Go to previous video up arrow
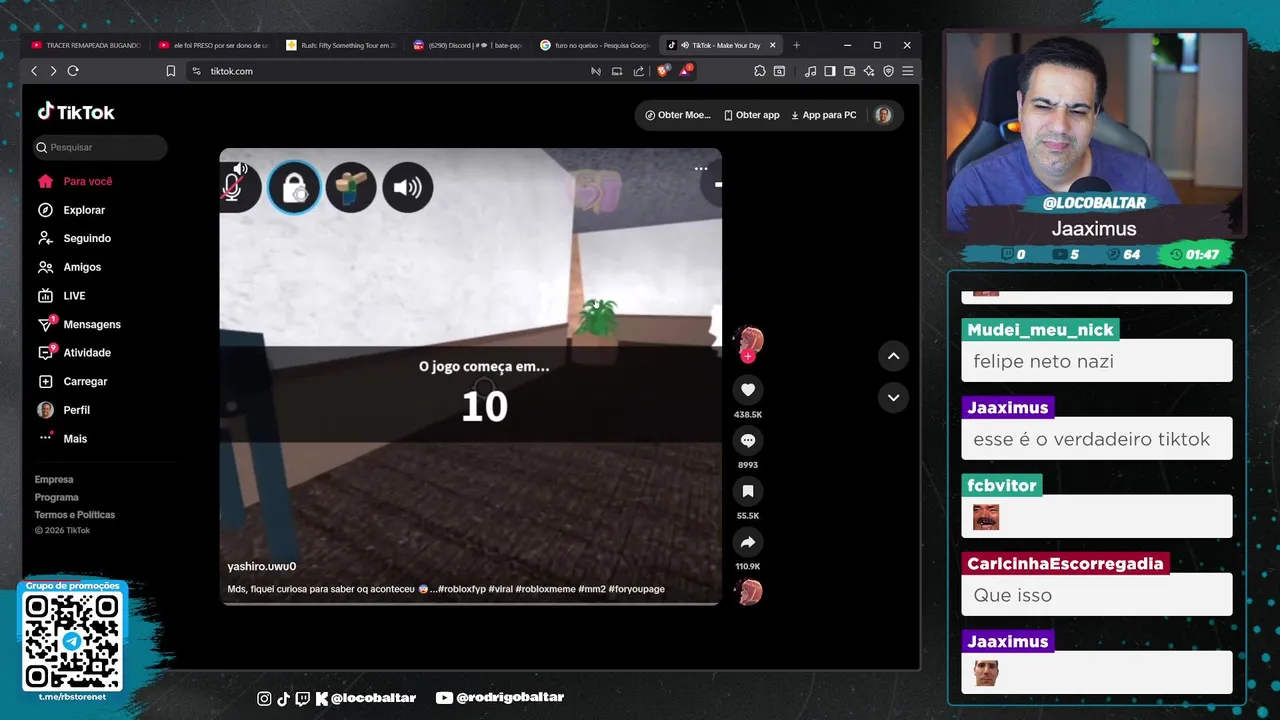This screenshot has height=720, width=1280. point(893,356)
